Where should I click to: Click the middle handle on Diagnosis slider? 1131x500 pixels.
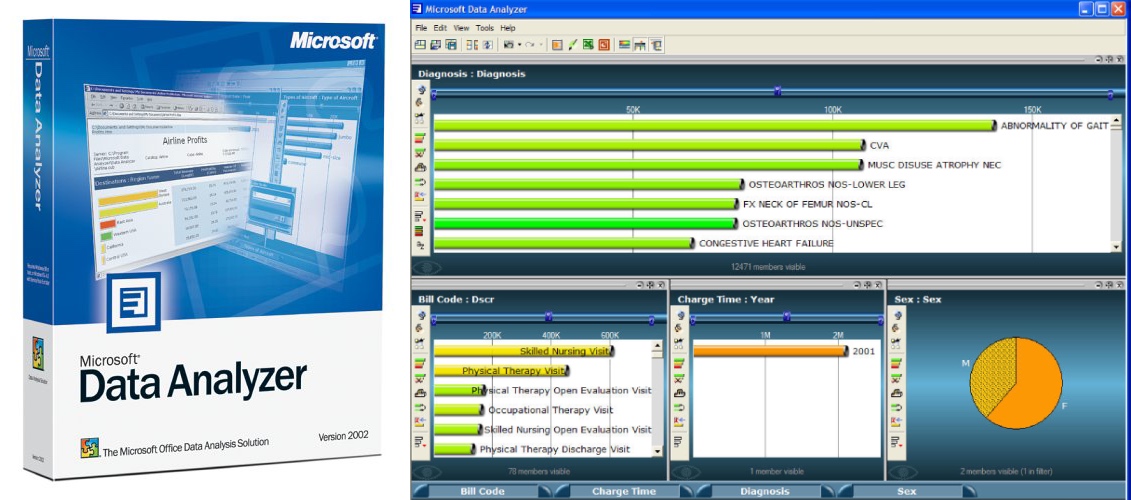(778, 91)
